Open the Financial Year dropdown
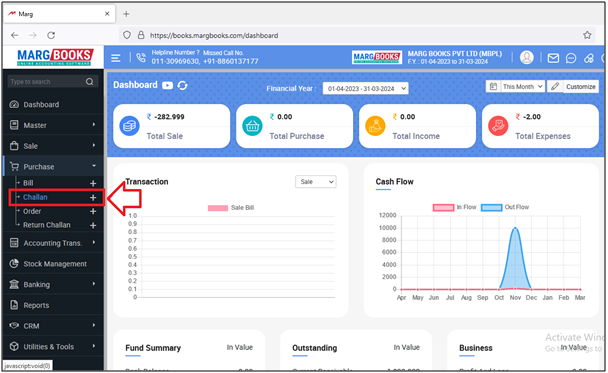This screenshot has width=608, height=373. click(x=365, y=88)
